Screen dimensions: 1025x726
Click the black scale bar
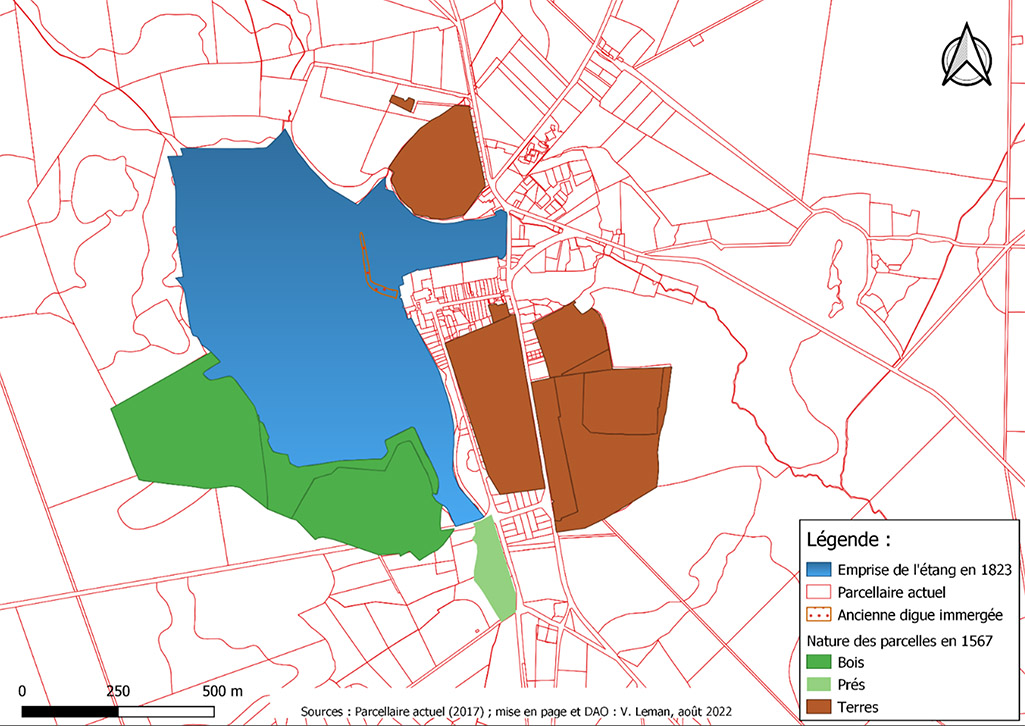point(118,712)
